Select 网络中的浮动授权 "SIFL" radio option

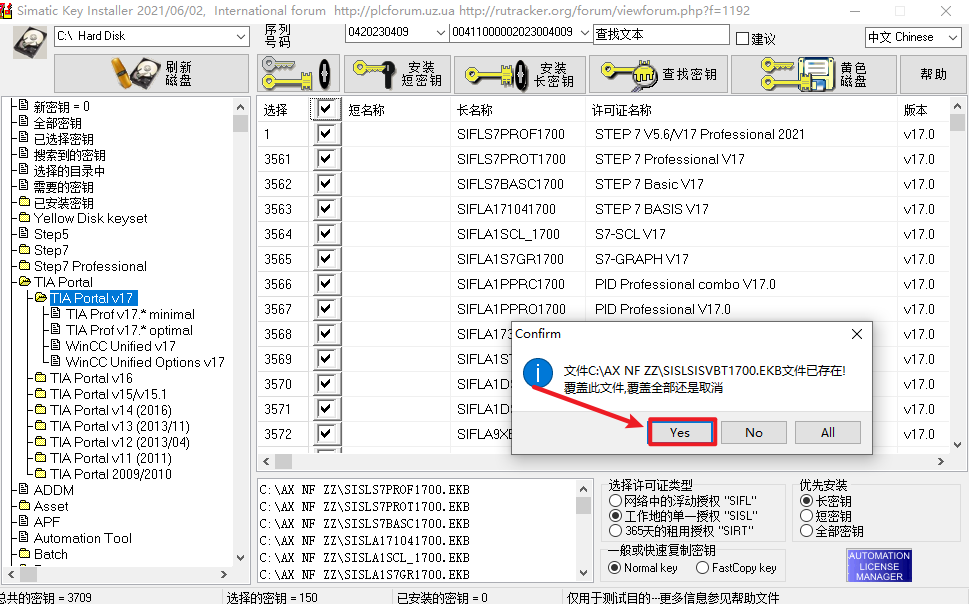615,500
